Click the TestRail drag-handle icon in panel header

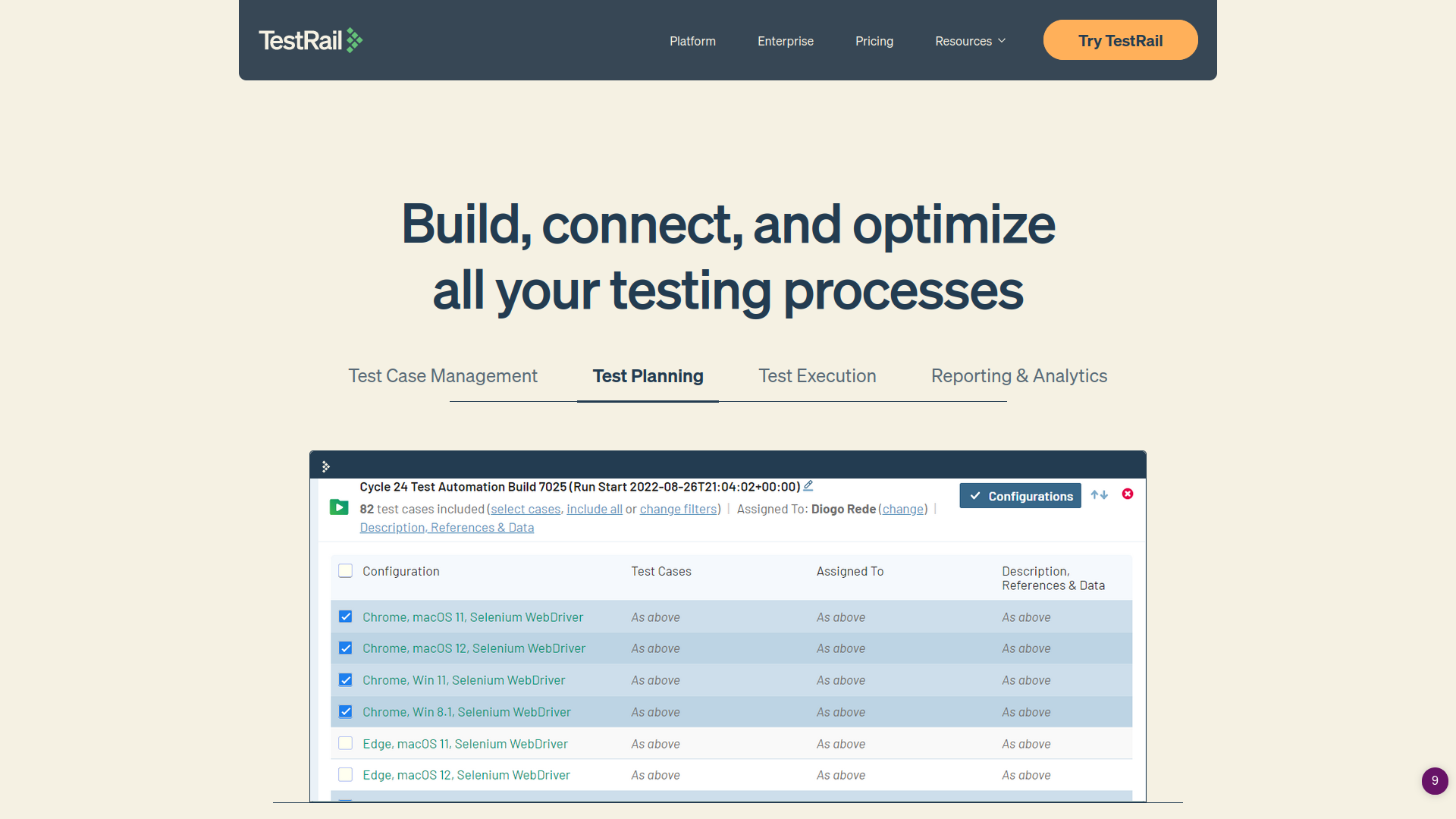point(326,466)
